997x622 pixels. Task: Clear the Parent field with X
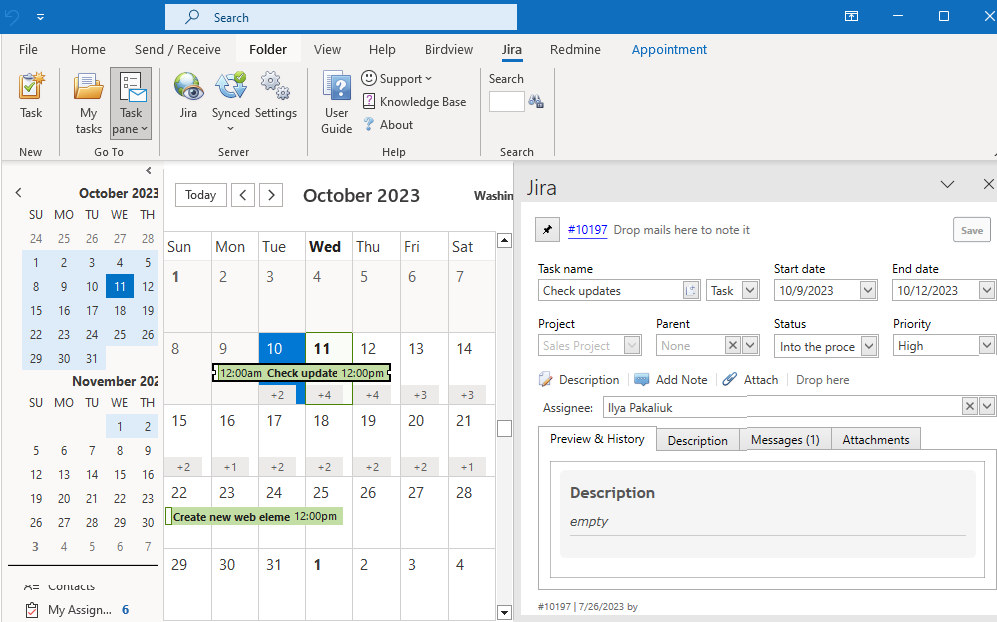732,345
